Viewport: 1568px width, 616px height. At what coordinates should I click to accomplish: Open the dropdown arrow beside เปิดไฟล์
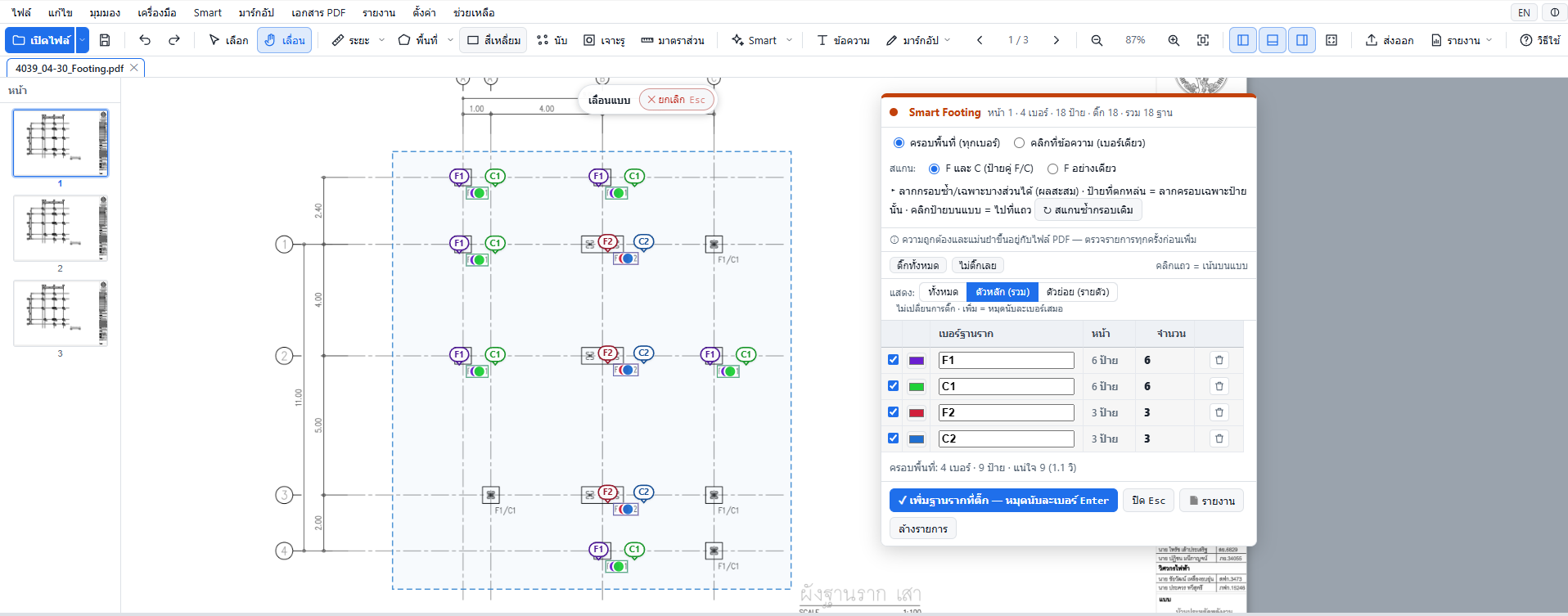point(82,40)
